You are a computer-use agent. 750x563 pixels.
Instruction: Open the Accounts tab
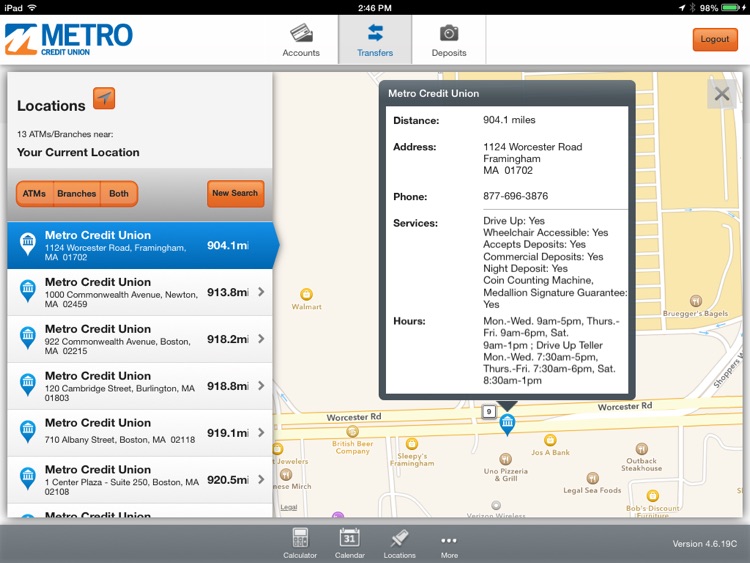pos(301,40)
